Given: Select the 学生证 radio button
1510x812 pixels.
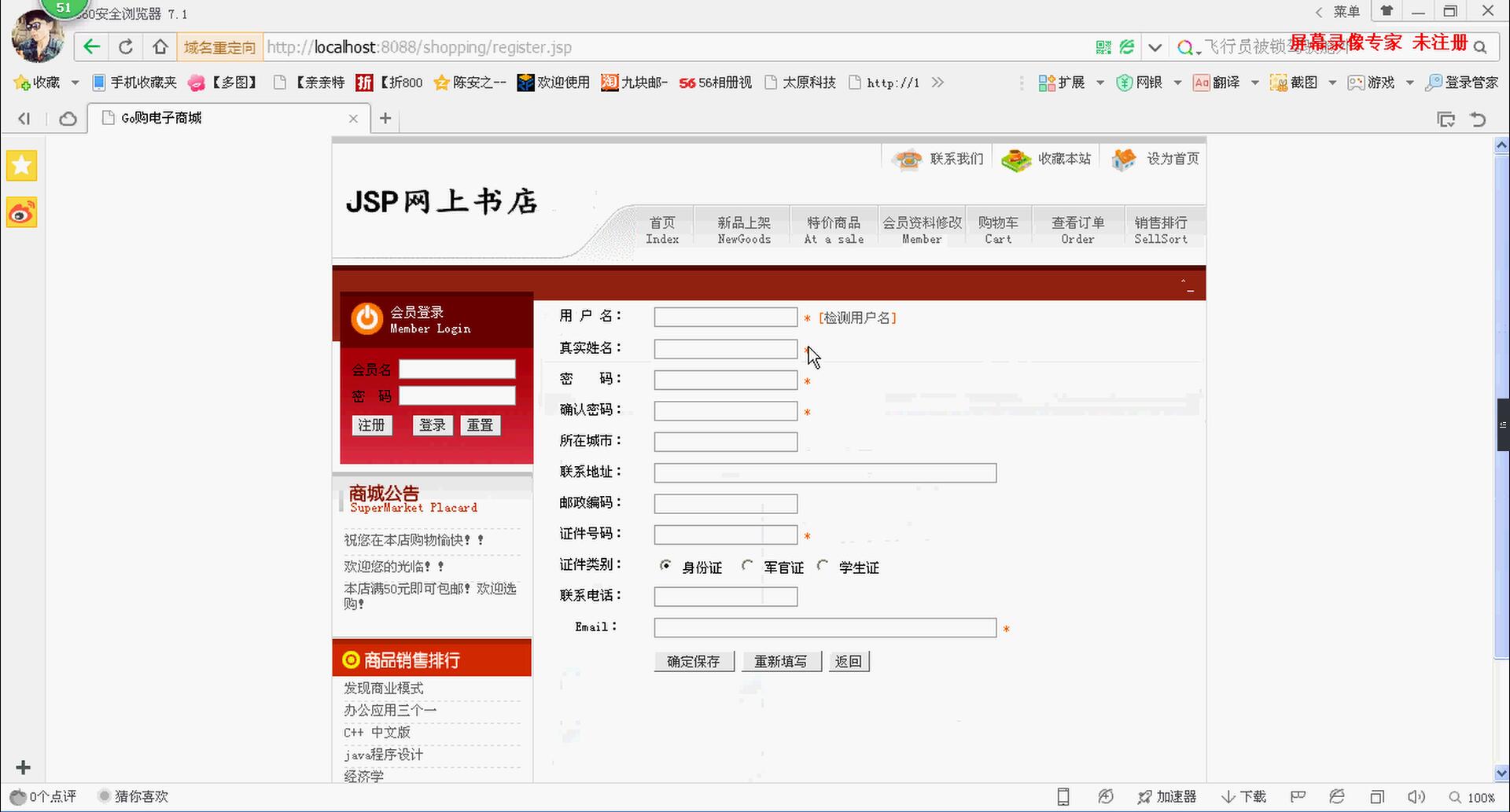Looking at the screenshot, I should (x=823, y=565).
